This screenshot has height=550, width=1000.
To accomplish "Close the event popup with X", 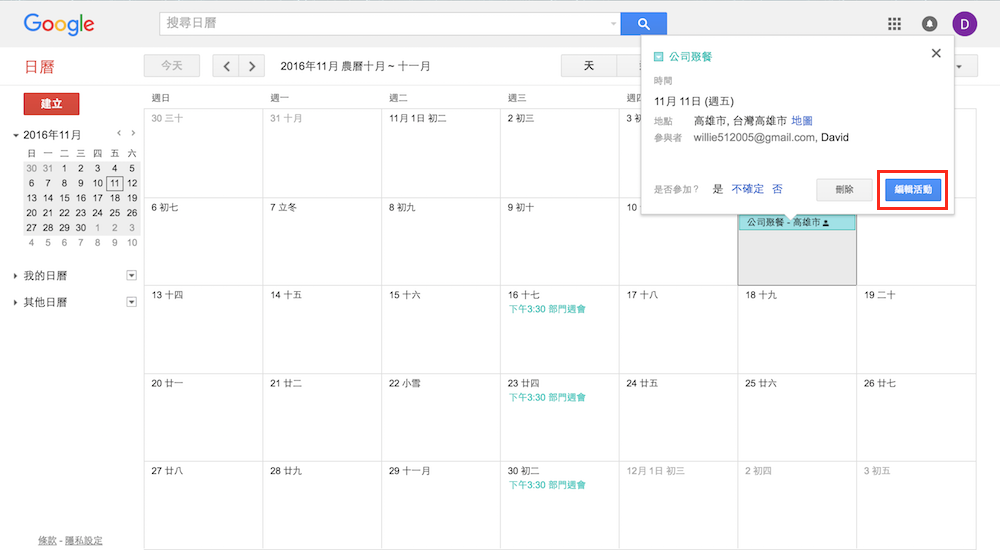I will pos(936,54).
